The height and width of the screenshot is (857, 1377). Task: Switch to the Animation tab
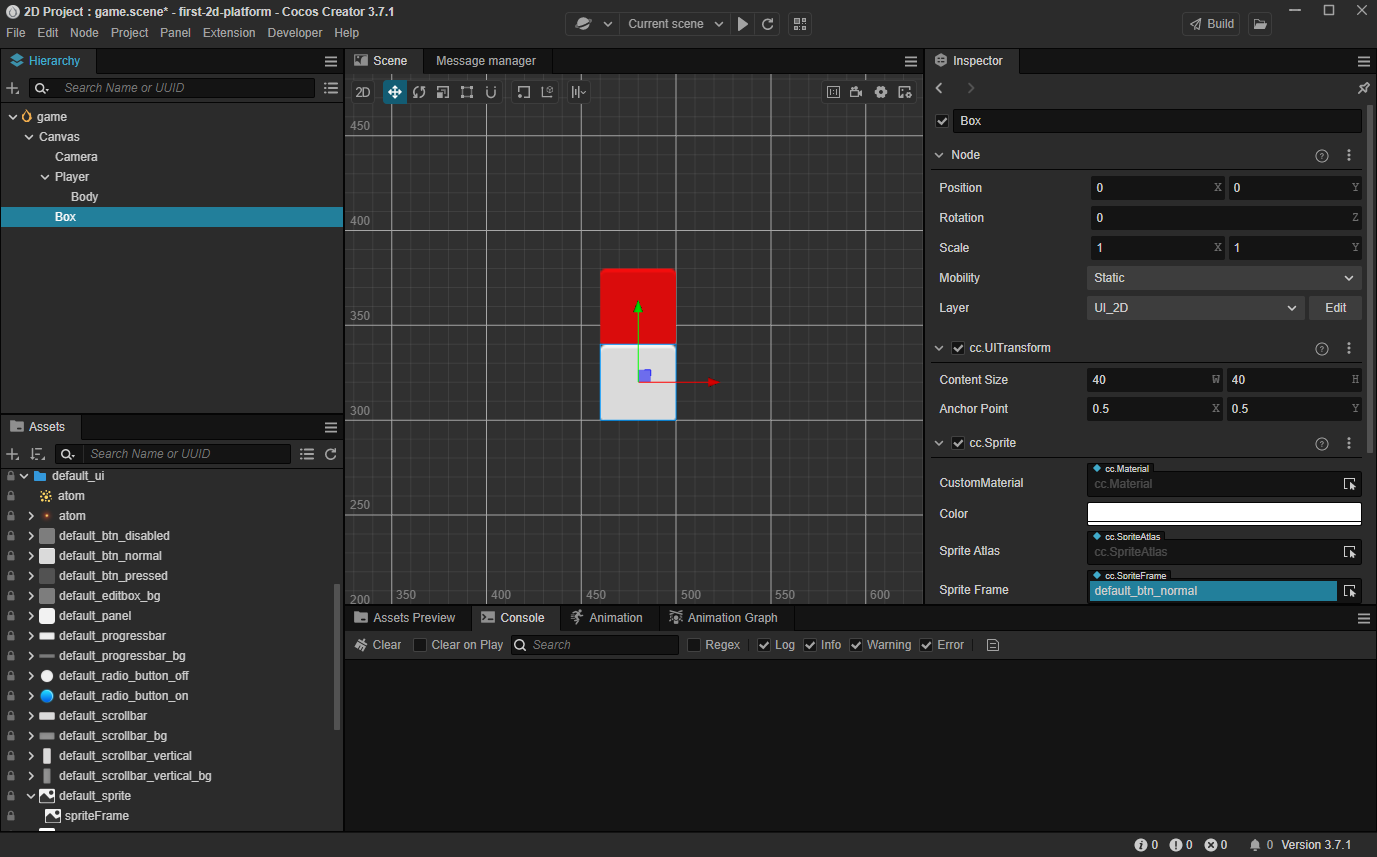point(606,618)
